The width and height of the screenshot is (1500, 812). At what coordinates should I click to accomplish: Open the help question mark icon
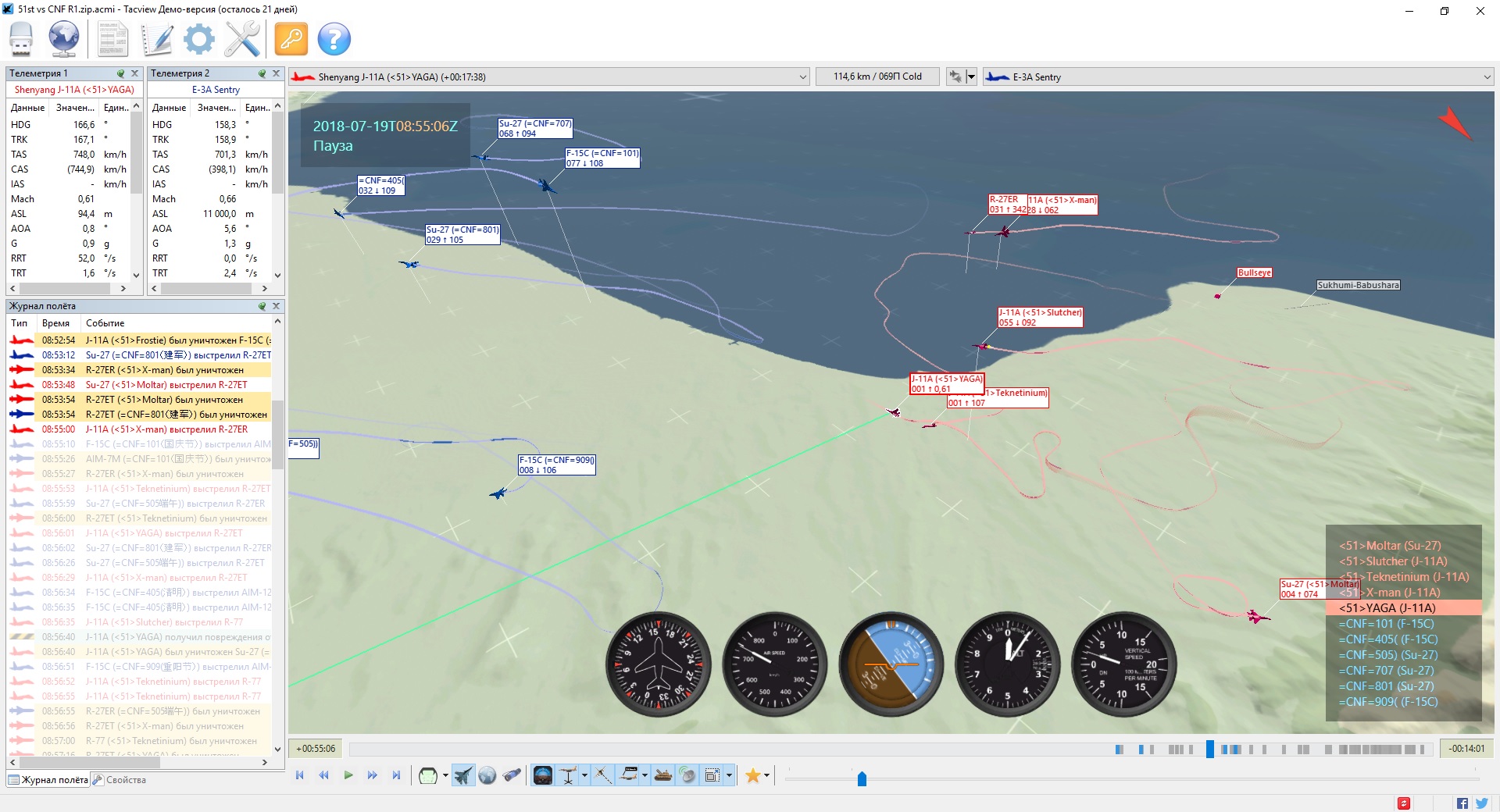click(334, 39)
